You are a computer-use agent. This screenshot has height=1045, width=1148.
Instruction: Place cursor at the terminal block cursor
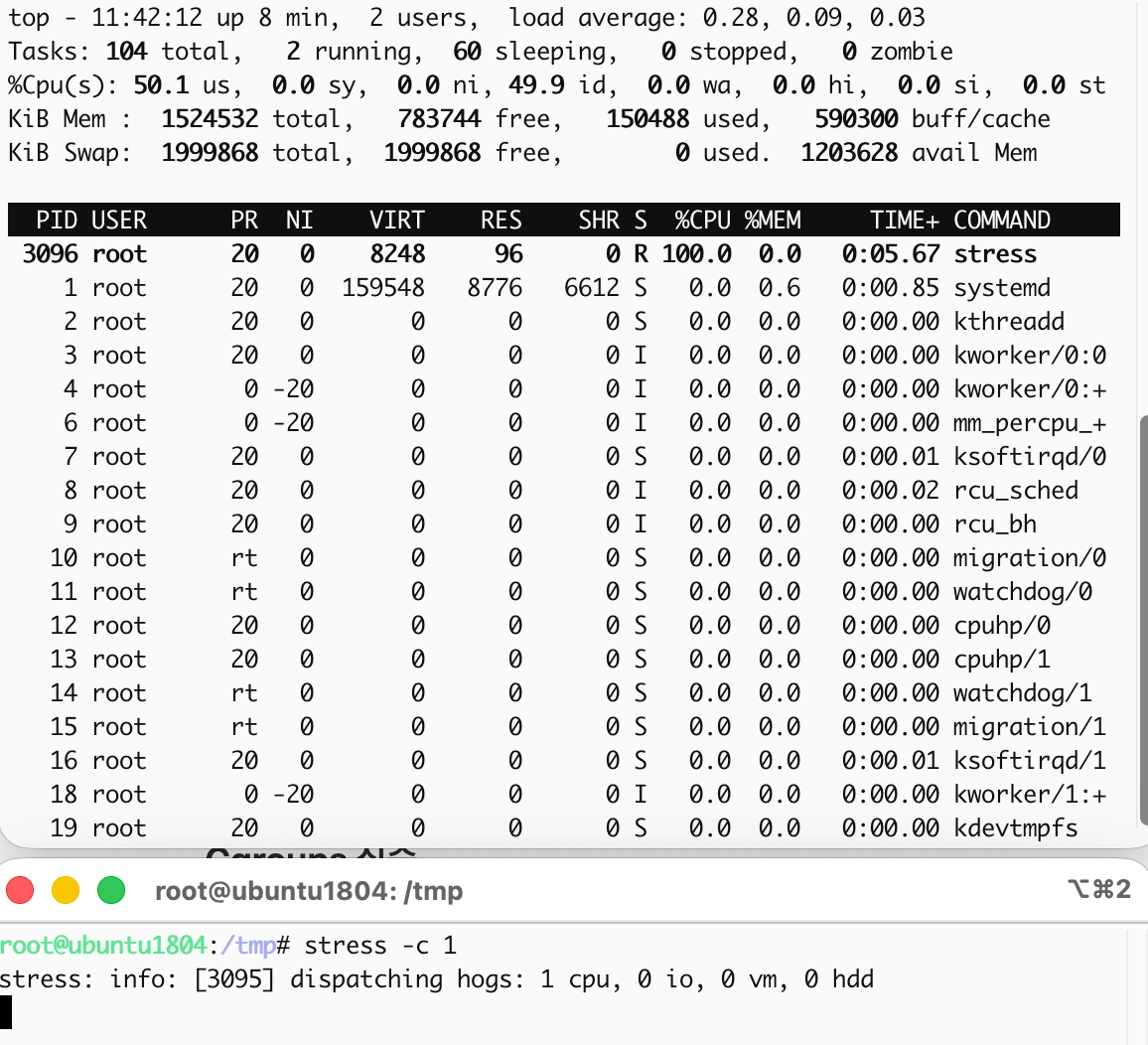(x=6, y=1012)
